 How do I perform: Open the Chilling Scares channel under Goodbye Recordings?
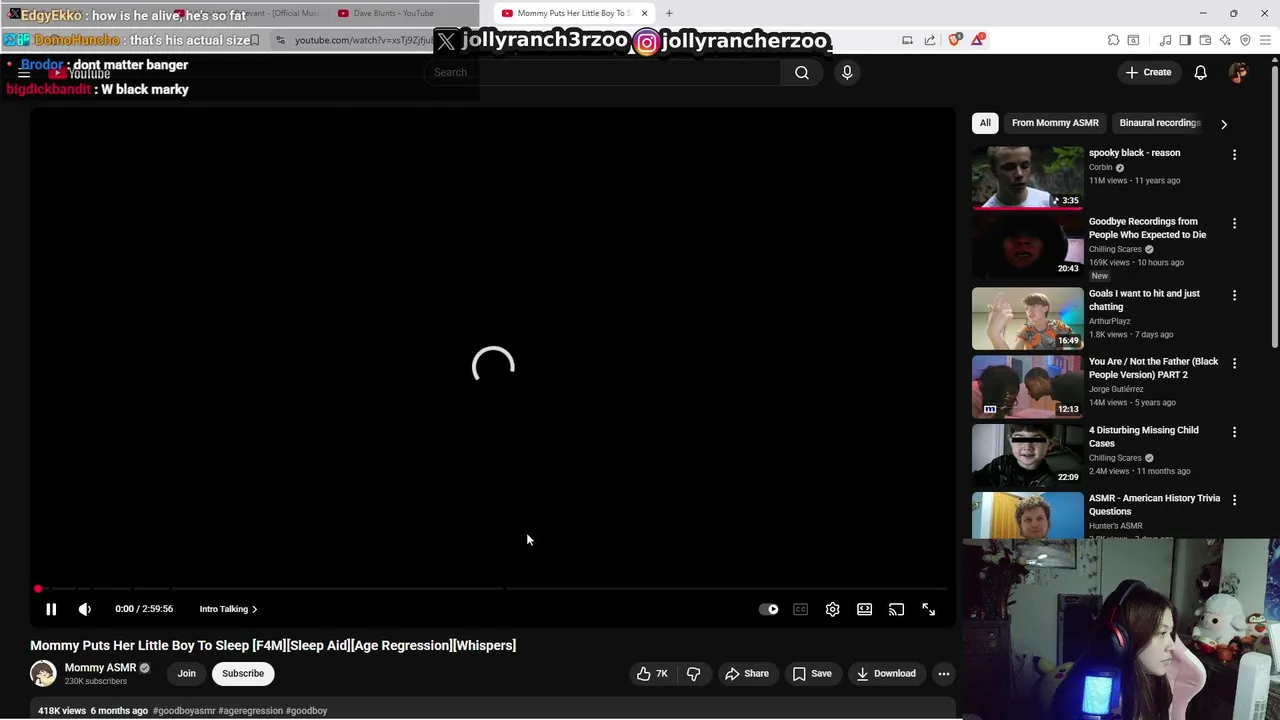tap(1115, 249)
